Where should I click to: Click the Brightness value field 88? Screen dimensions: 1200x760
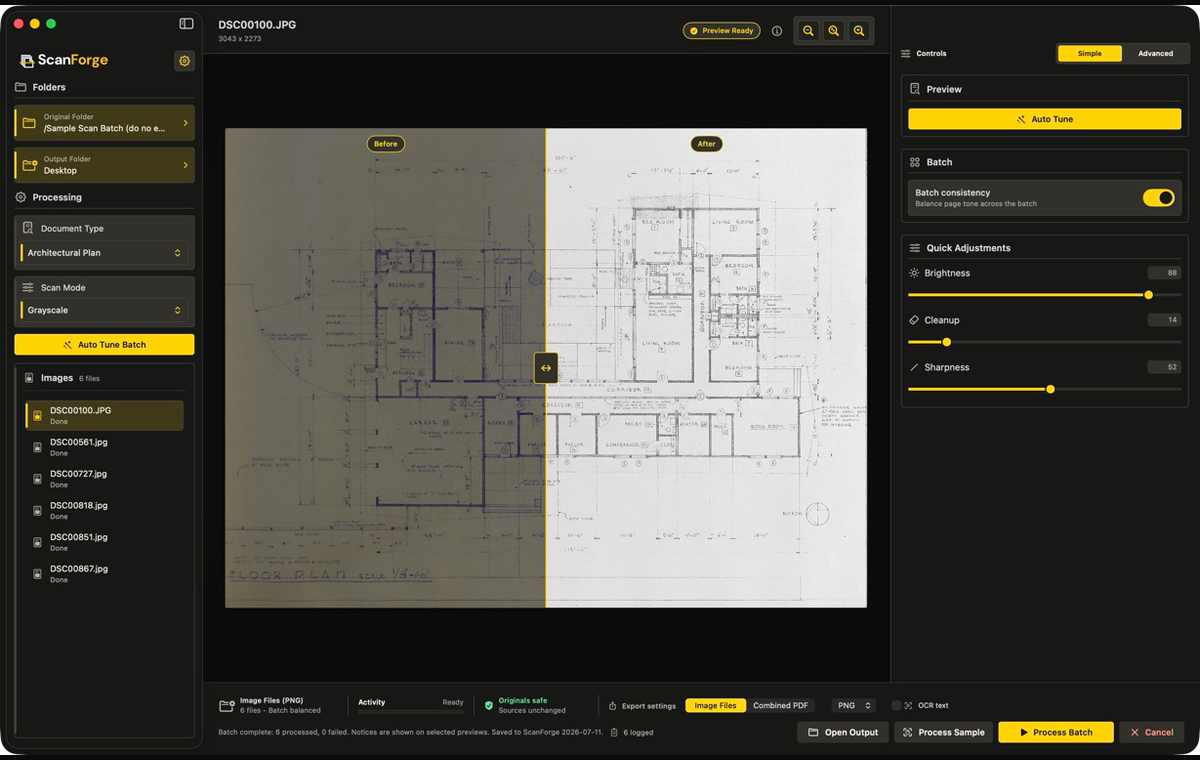pos(1164,273)
